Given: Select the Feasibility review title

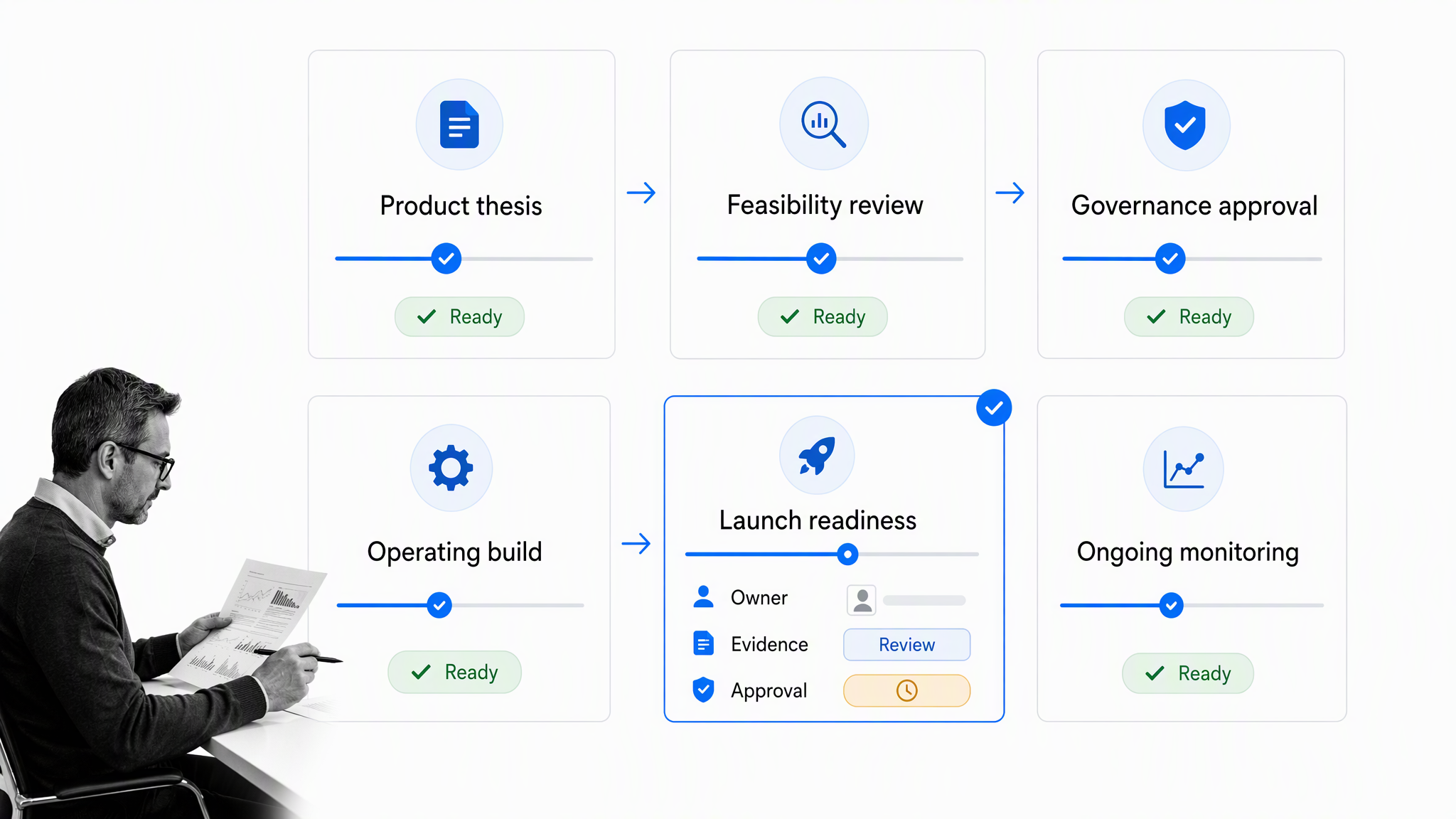Looking at the screenshot, I should coord(825,205).
